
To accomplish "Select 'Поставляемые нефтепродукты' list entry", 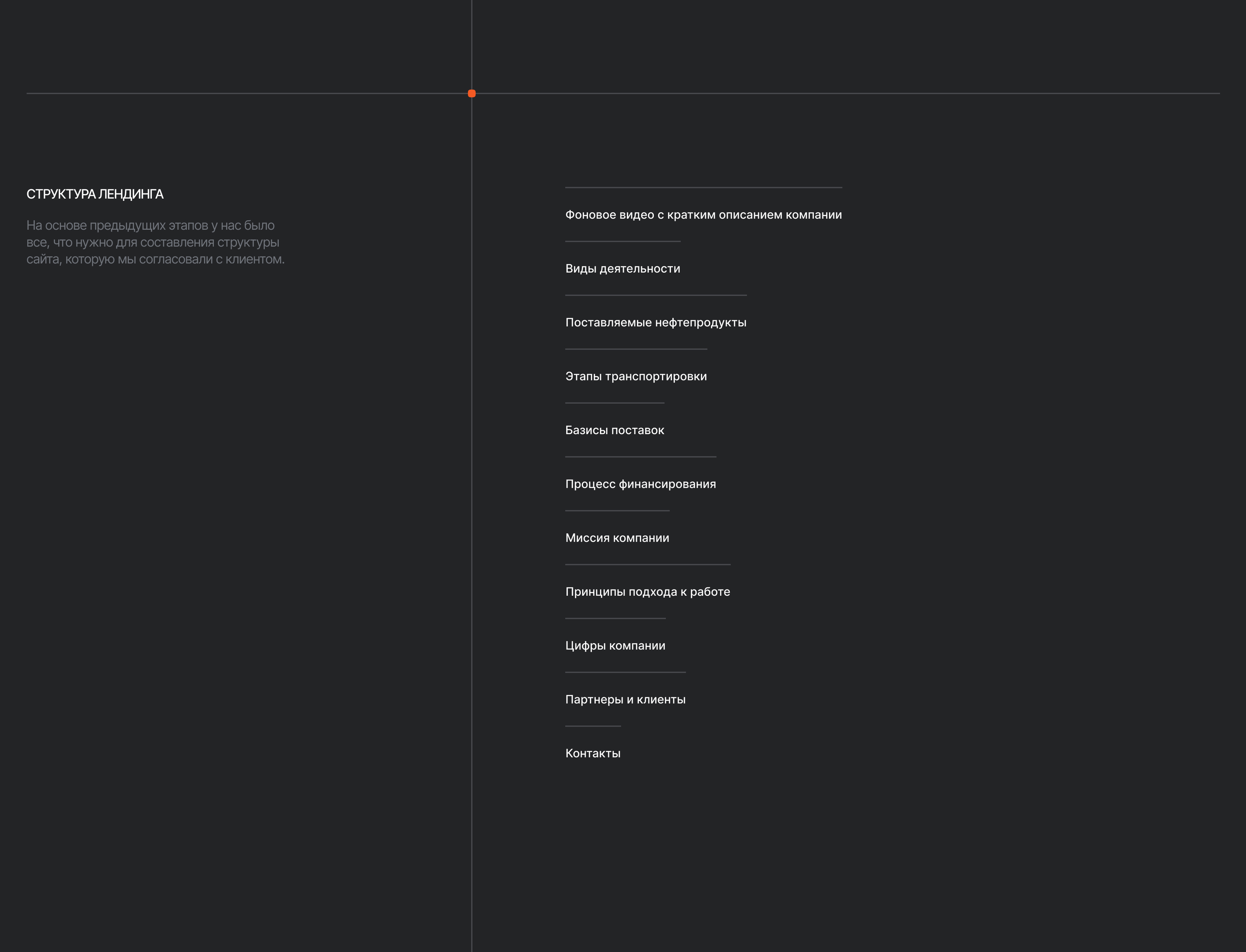I will (656, 322).
